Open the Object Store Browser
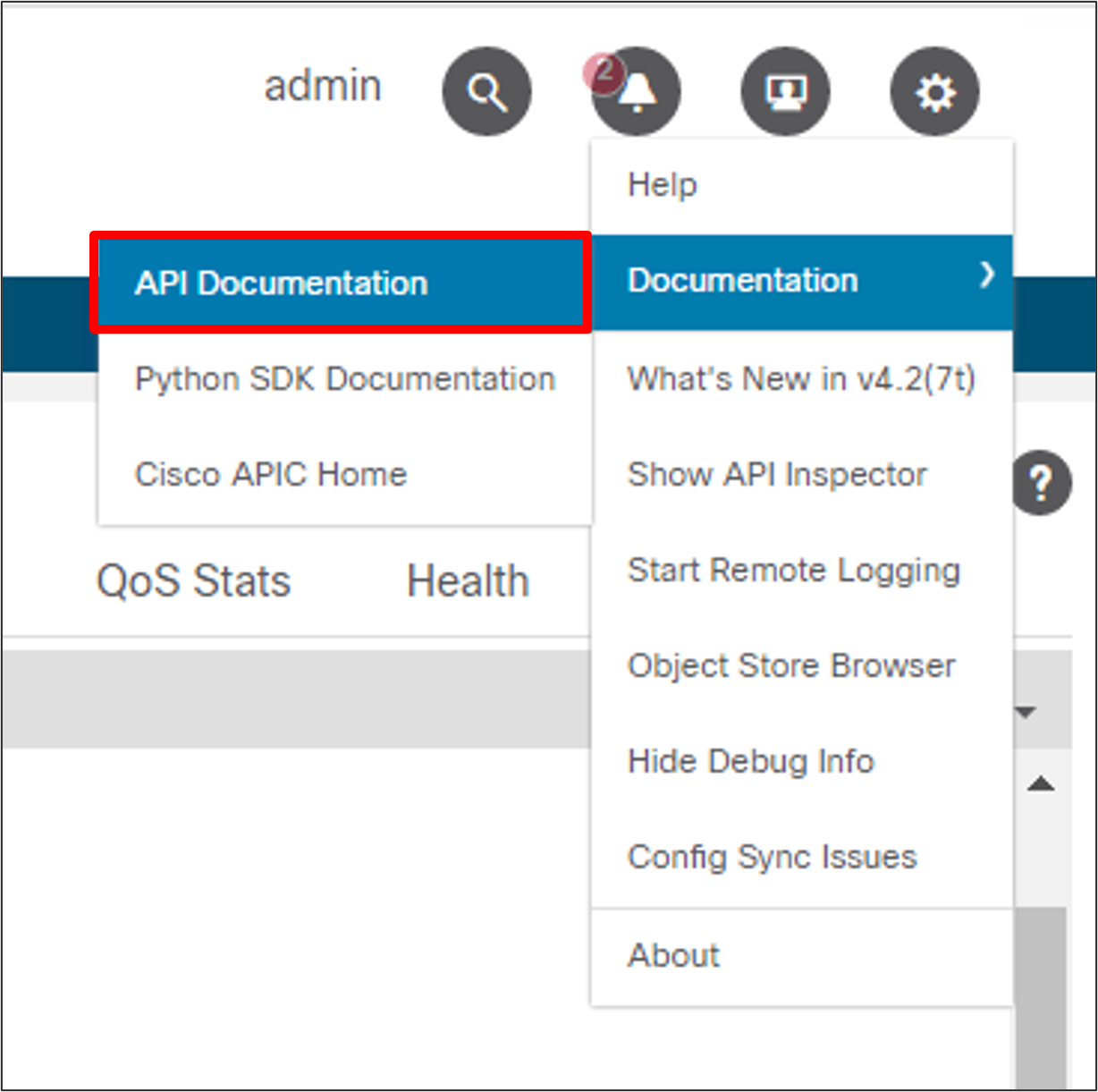This screenshot has width=1098, height=1092. [790, 666]
